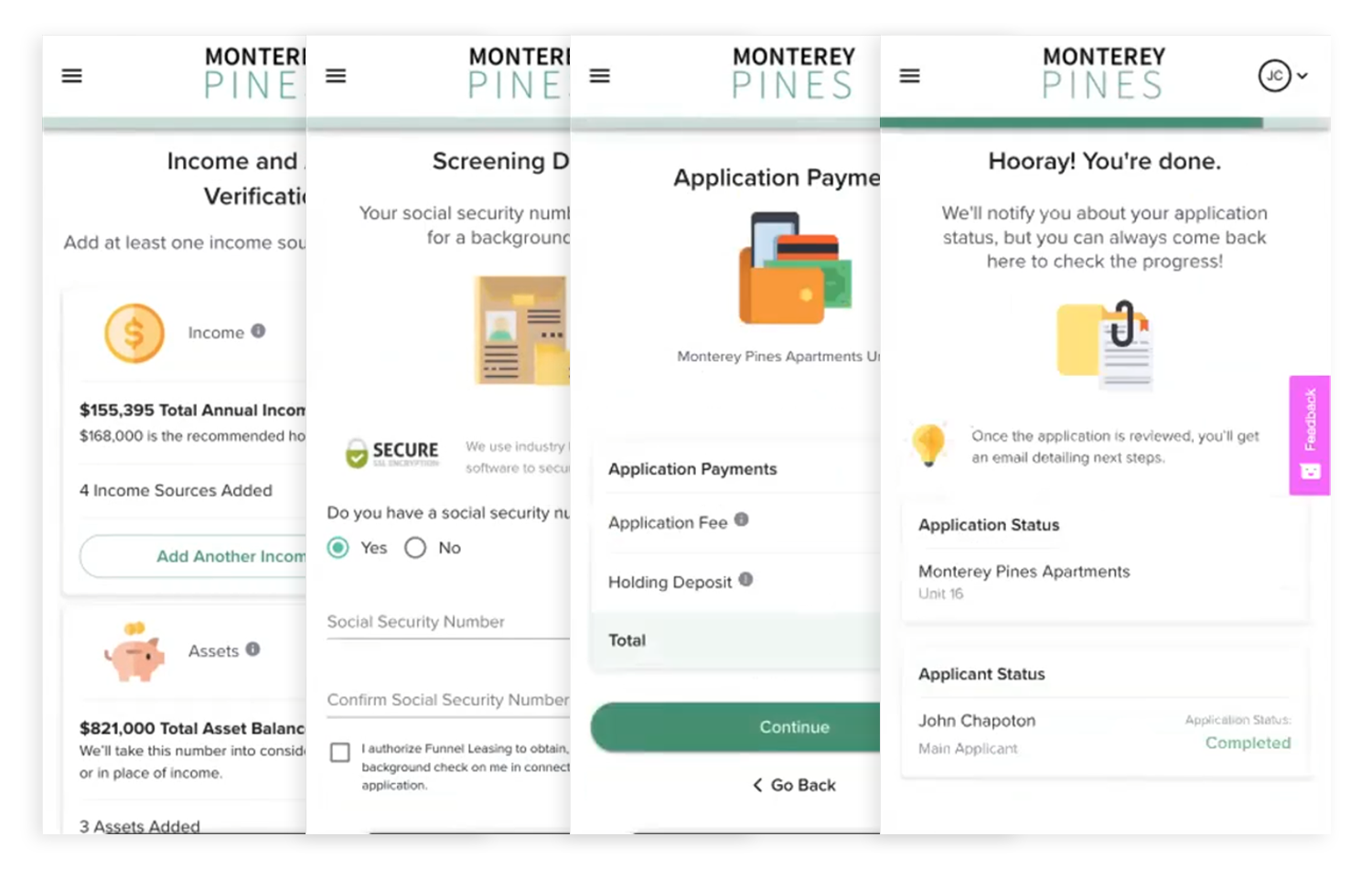Check the background check authorization box
Screen dimensions: 1372x869
pos(339,752)
